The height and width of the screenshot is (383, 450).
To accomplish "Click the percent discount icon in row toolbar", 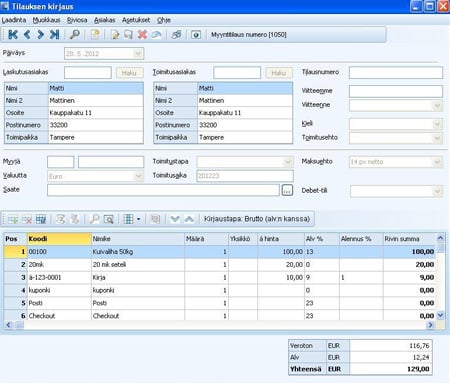I will [75, 219].
